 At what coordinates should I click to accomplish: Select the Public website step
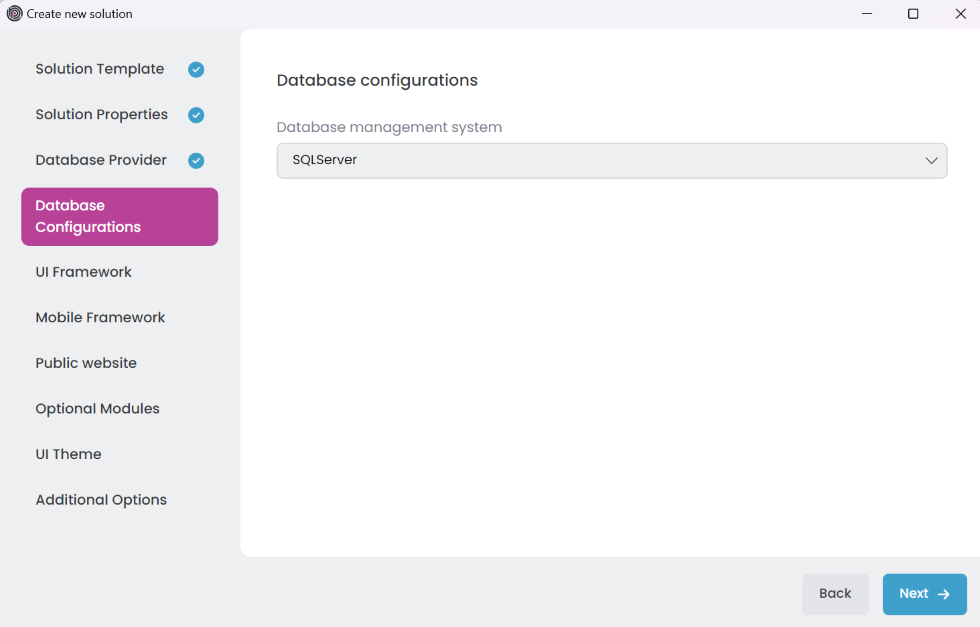85,362
